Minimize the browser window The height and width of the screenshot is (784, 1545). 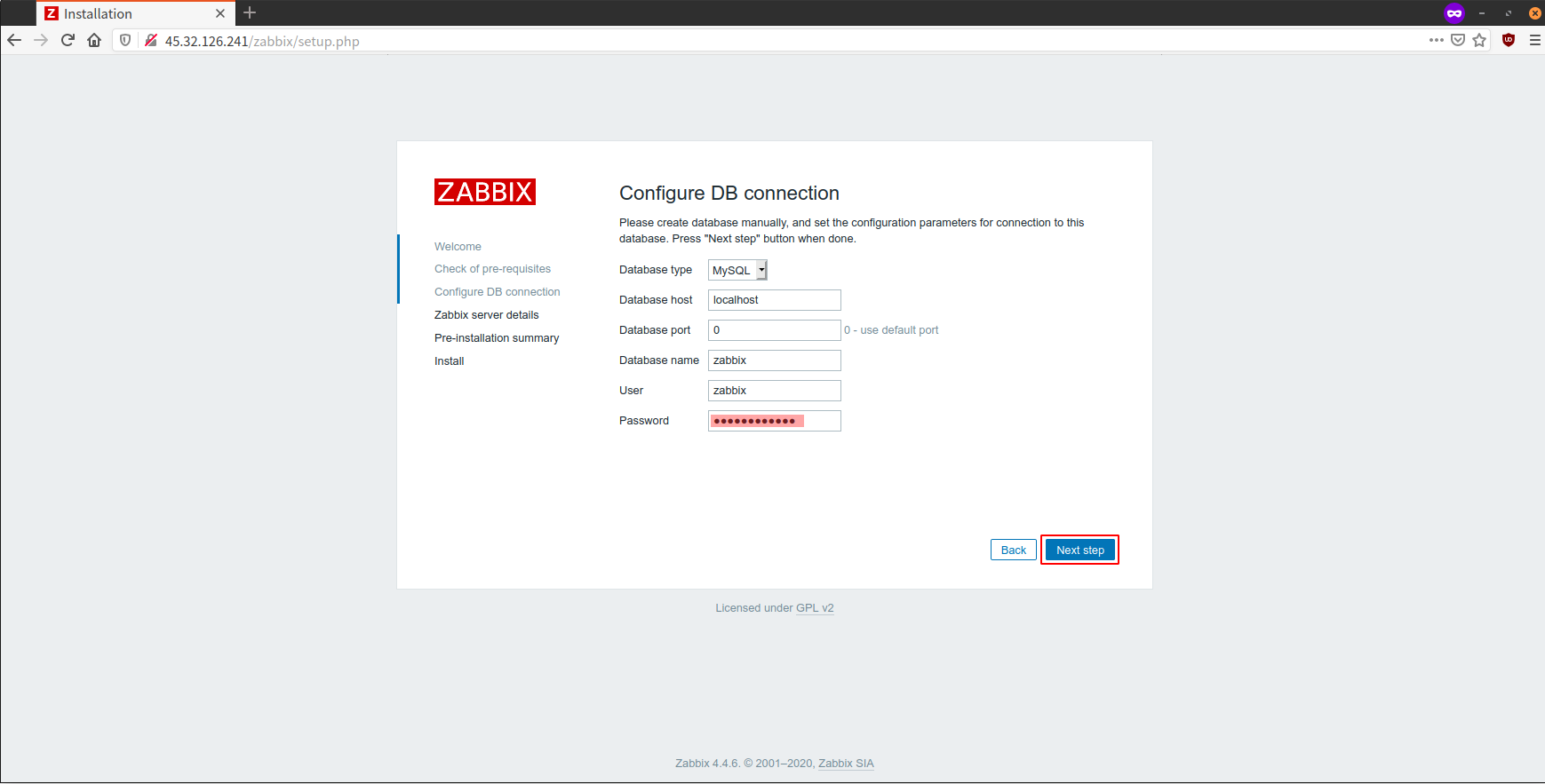click(1482, 13)
